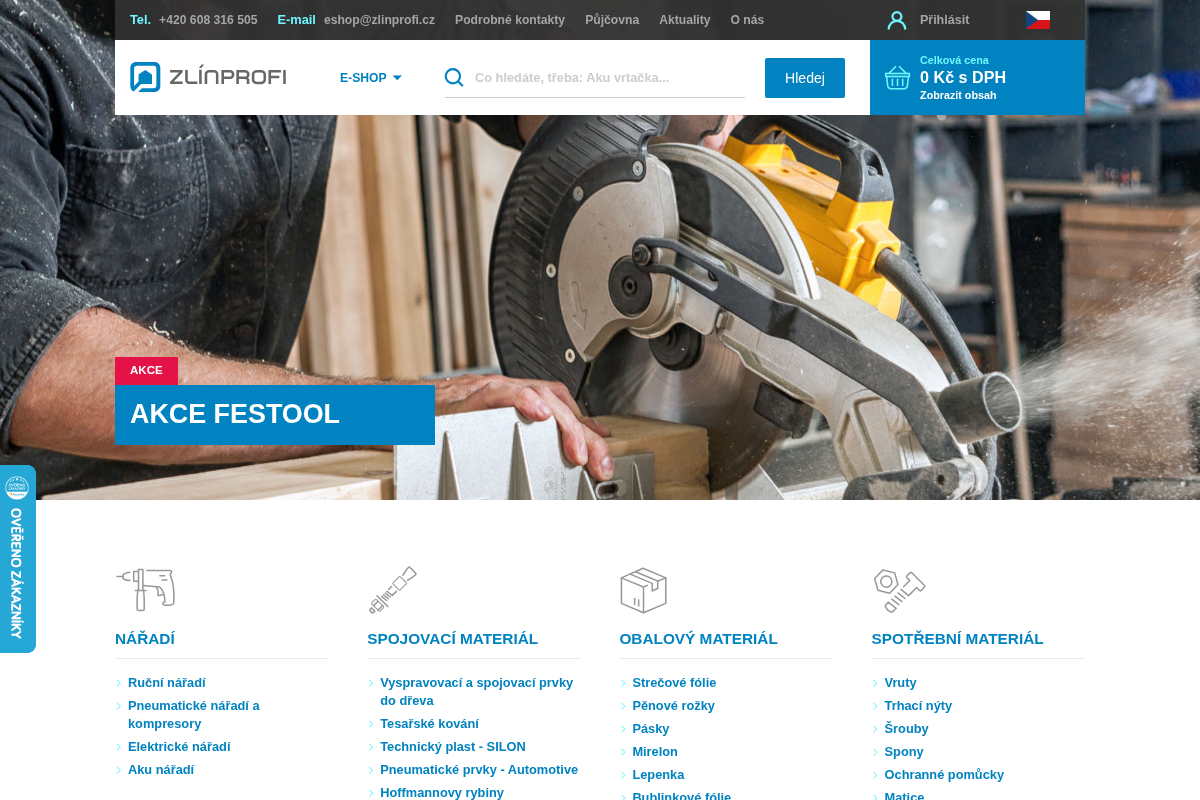Expand the E-SHOP dropdown menu

[x=371, y=78]
